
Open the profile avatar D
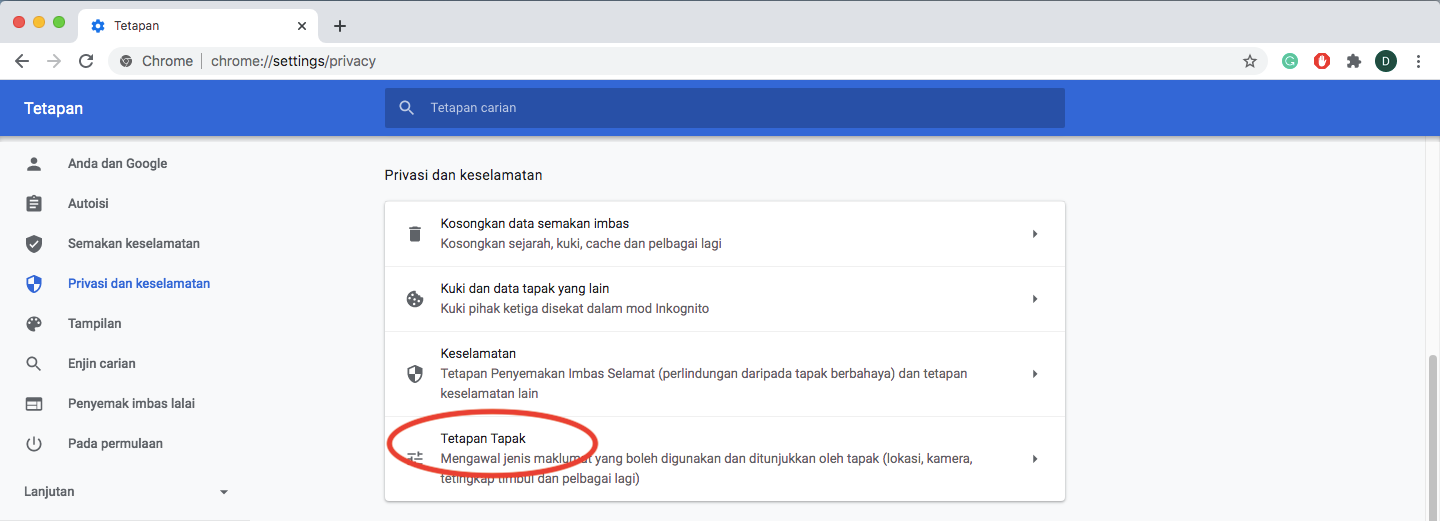tap(1386, 61)
